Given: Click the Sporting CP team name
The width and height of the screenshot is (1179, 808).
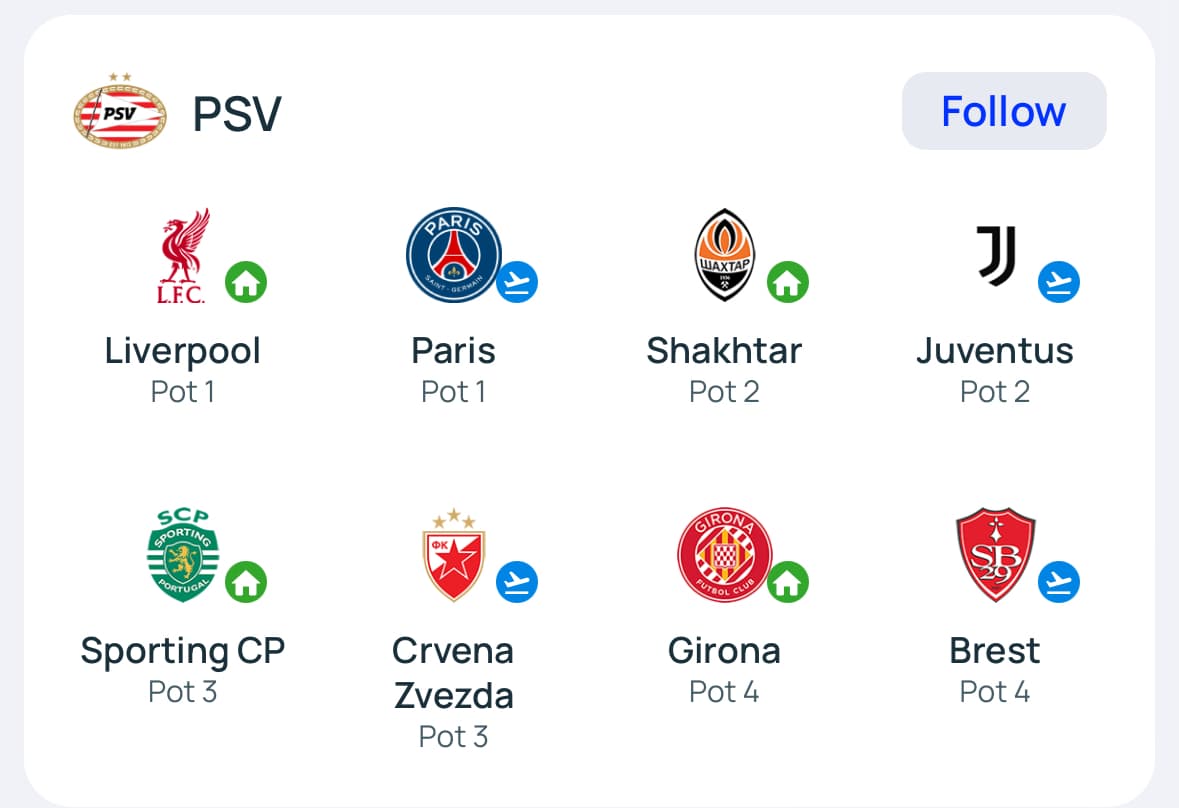Looking at the screenshot, I should pos(183,651).
